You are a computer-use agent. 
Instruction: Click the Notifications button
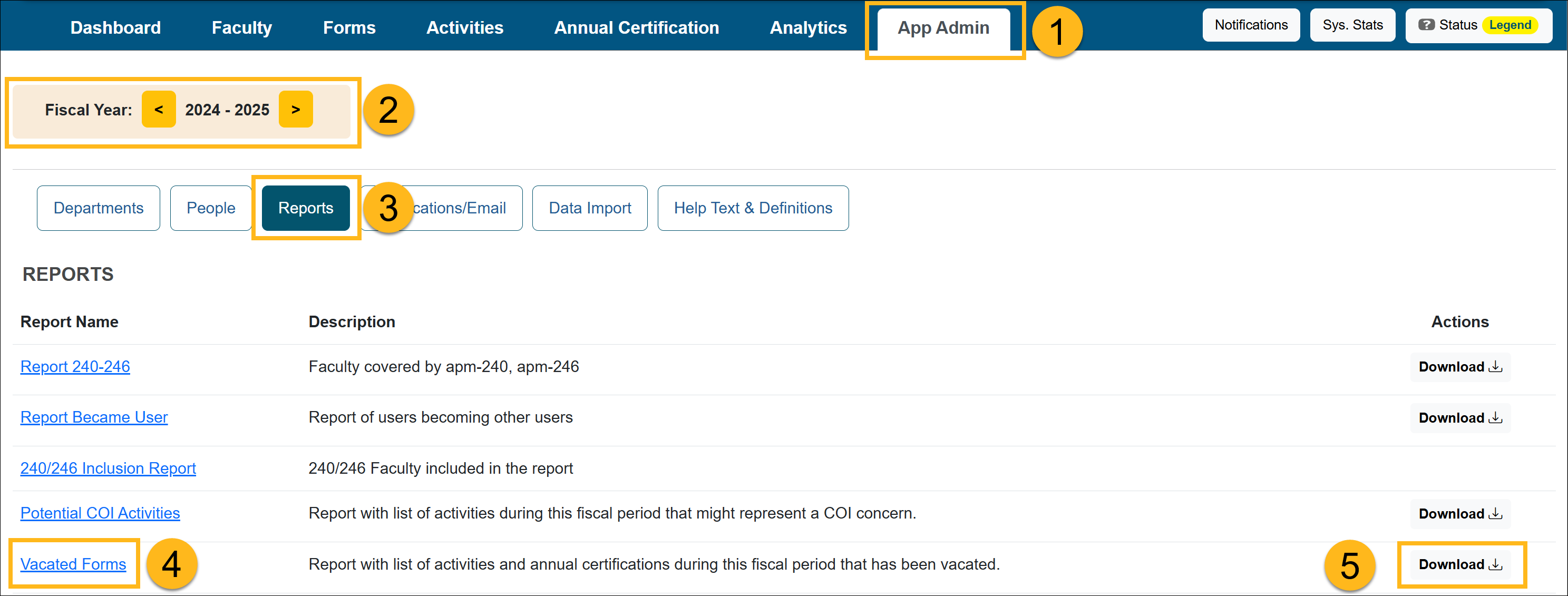(x=1250, y=25)
